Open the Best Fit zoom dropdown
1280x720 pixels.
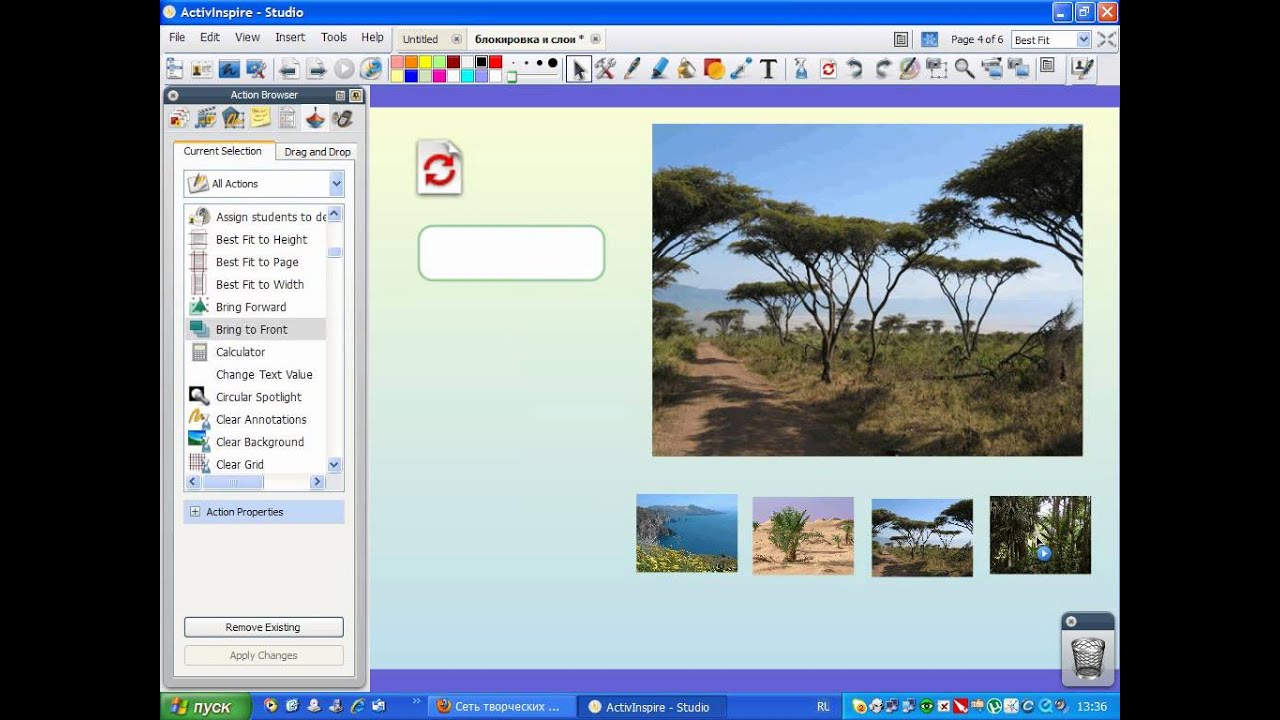click(1051, 40)
